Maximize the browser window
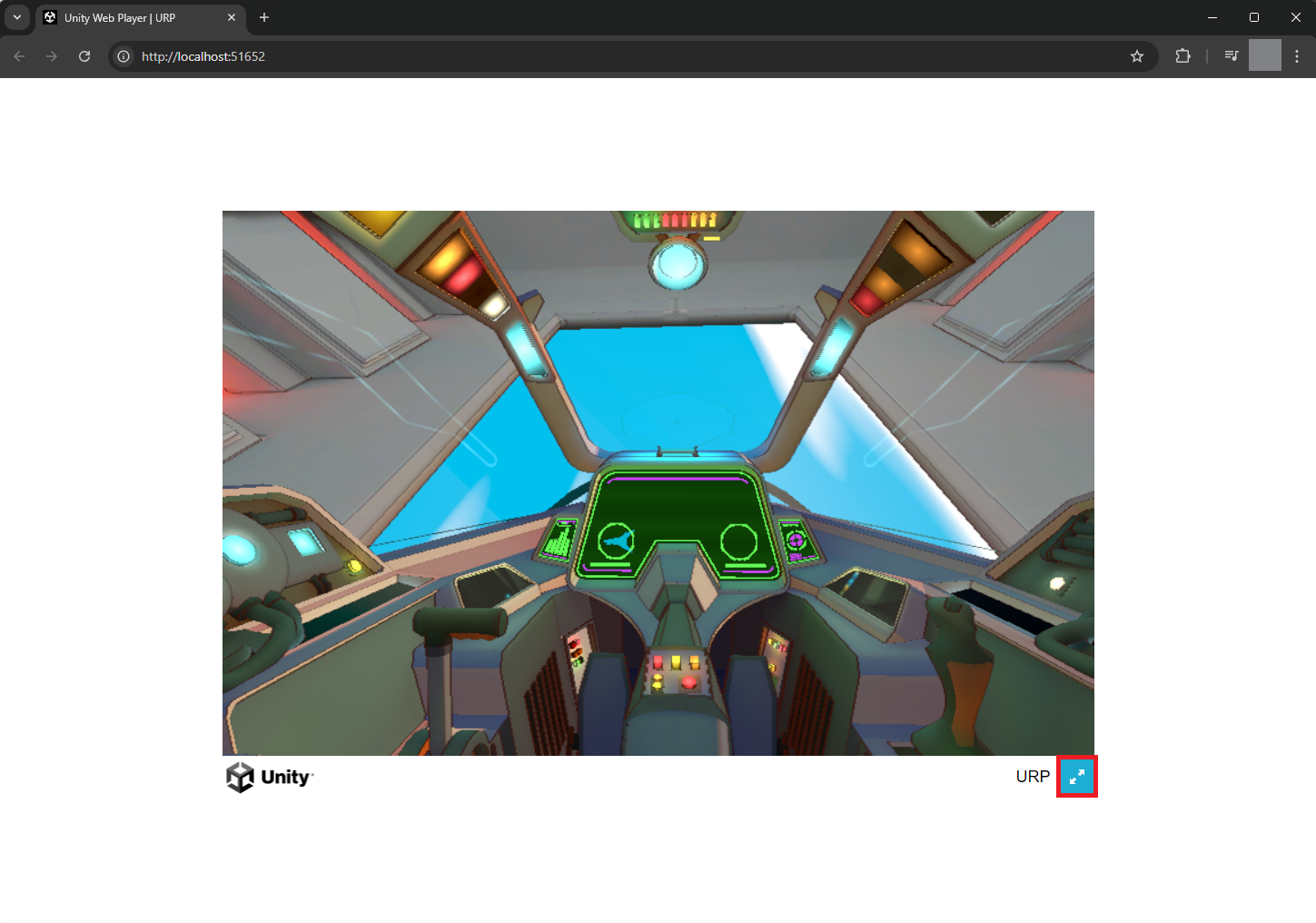The image size is (1316, 923). 1254,17
